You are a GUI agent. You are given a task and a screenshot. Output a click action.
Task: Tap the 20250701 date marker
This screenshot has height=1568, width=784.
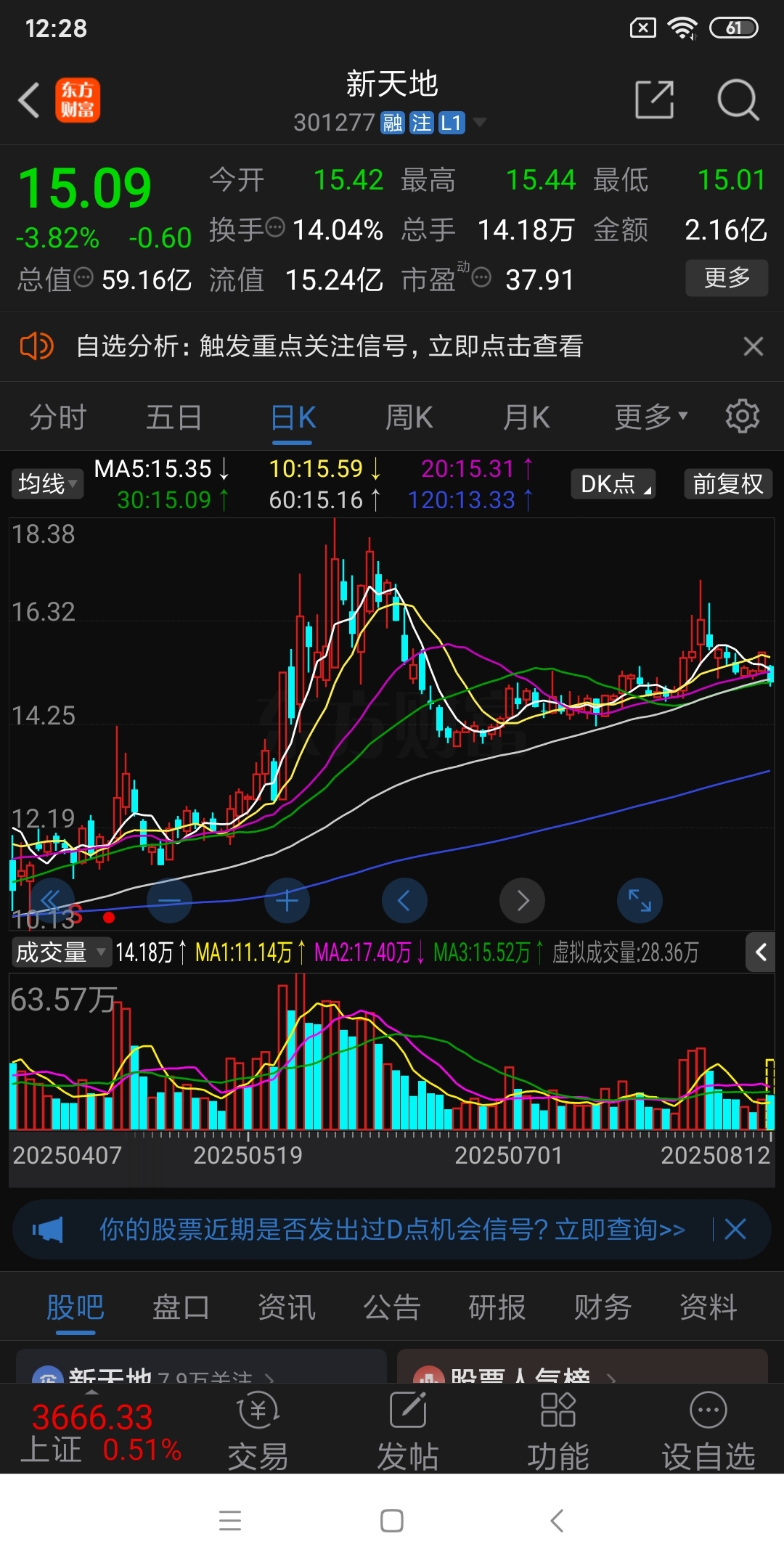[509, 1155]
